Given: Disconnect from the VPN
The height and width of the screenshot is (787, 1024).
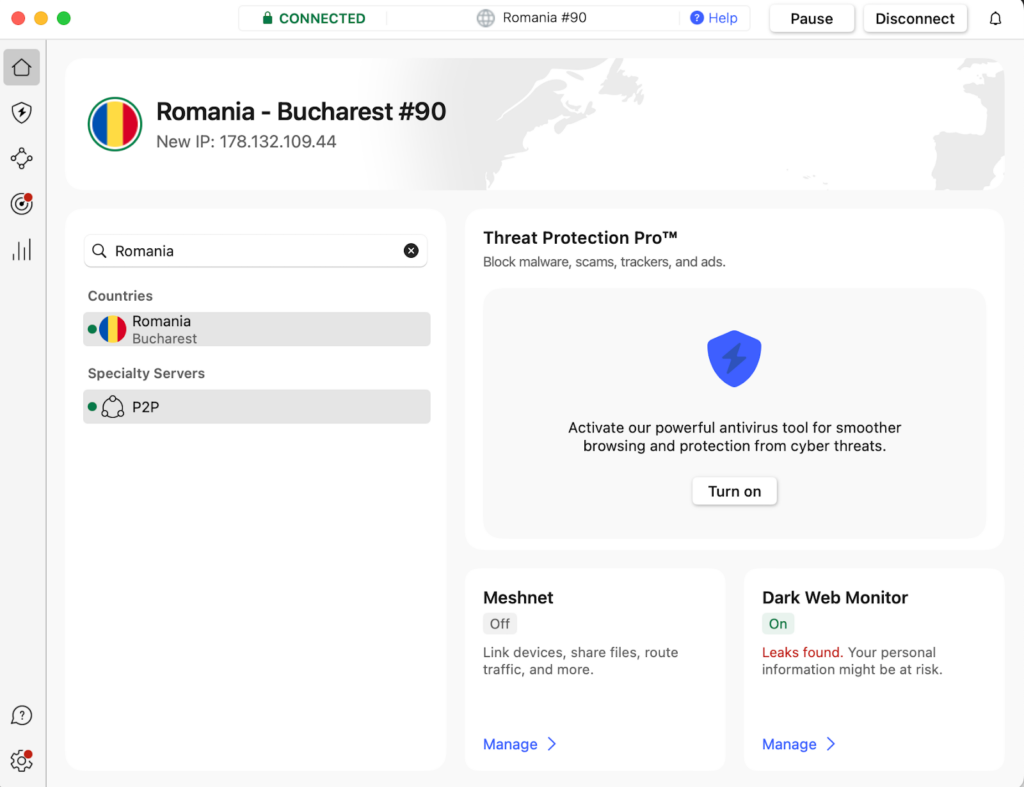Looking at the screenshot, I should 915,18.
